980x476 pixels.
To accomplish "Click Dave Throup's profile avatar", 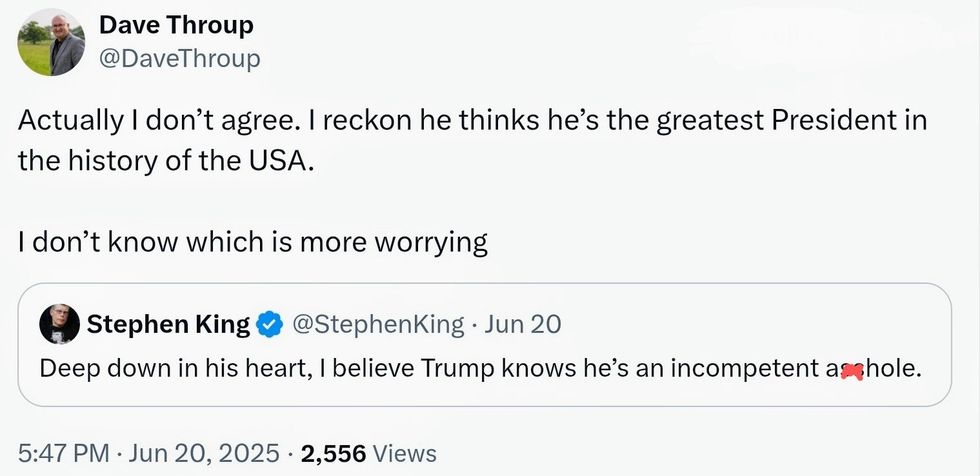I will 52,42.
